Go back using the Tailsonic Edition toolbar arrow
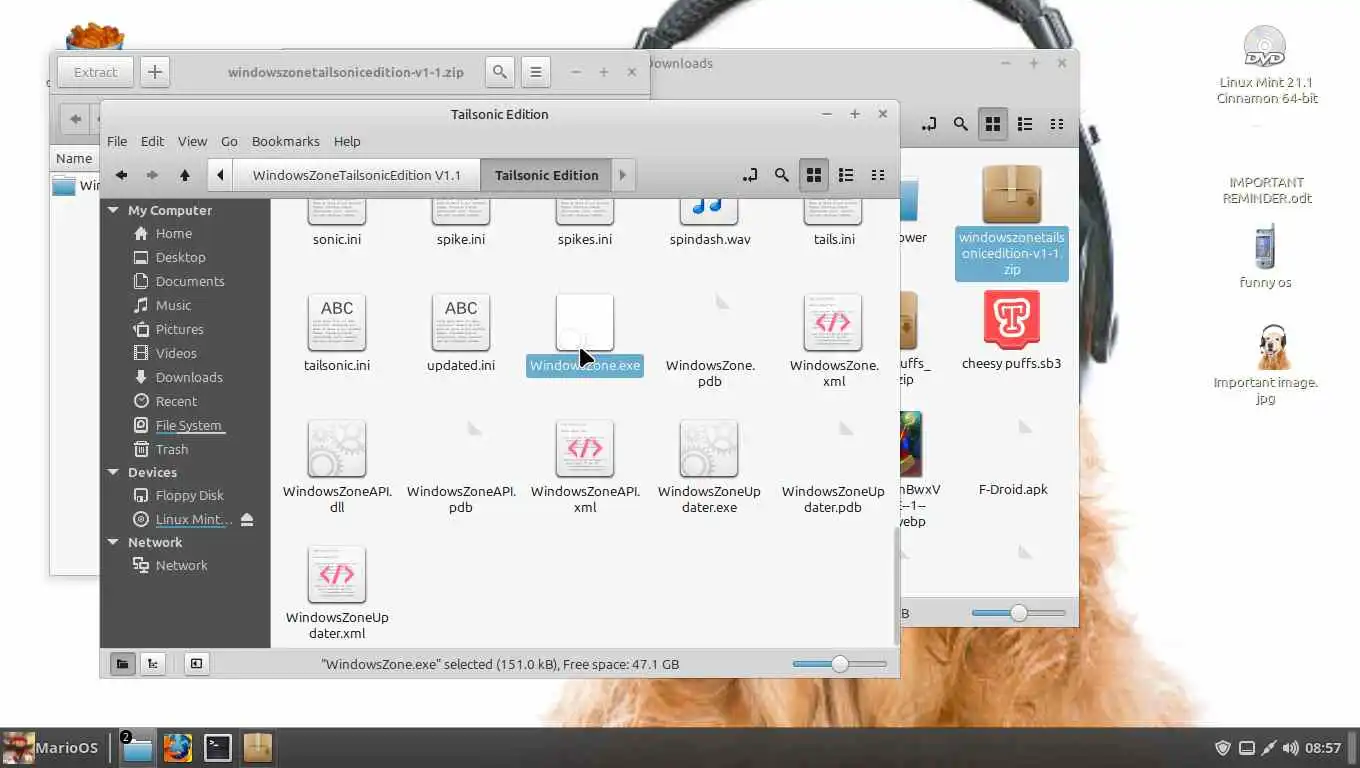The height and width of the screenshot is (768, 1360). [x=121, y=175]
